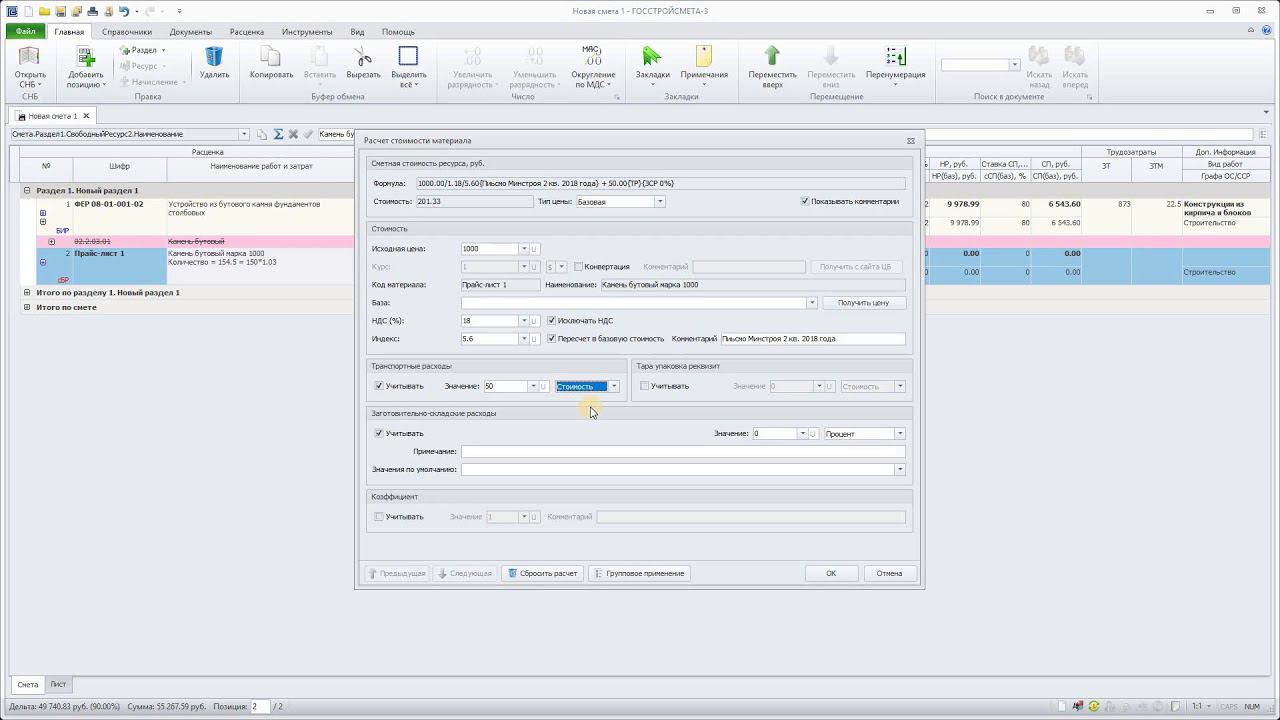Switch to the Документы ribbon tab
1280x720 pixels.
[x=191, y=32]
